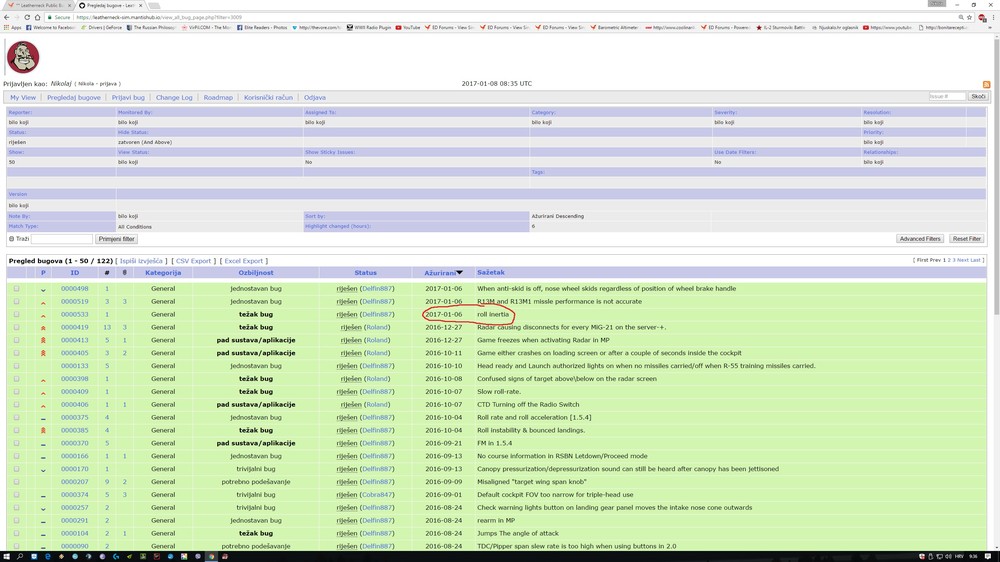
Task: Select the Traži toggle beside search field
Action: coord(11,239)
